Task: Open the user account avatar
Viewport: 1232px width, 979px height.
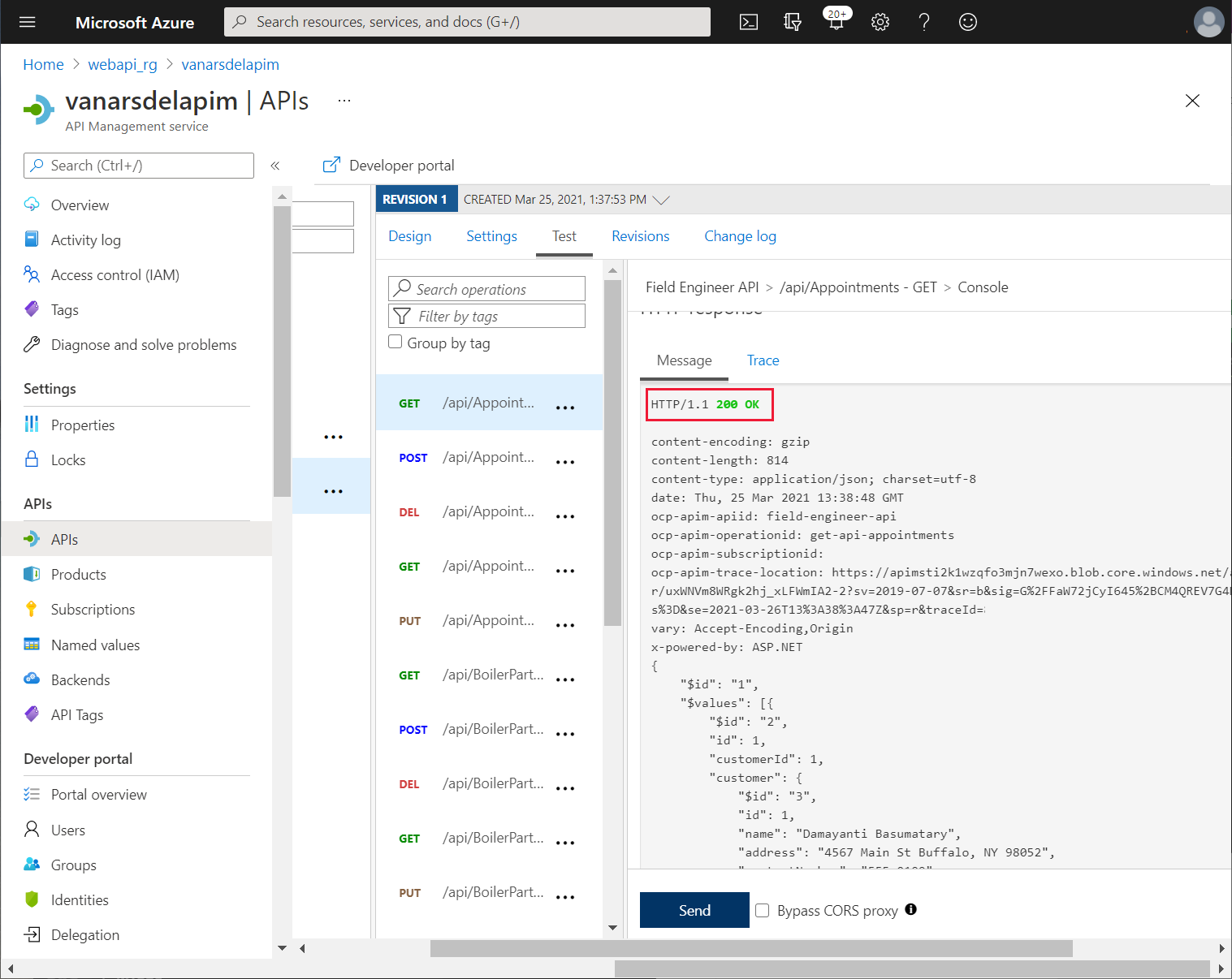Action: (1208, 22)
